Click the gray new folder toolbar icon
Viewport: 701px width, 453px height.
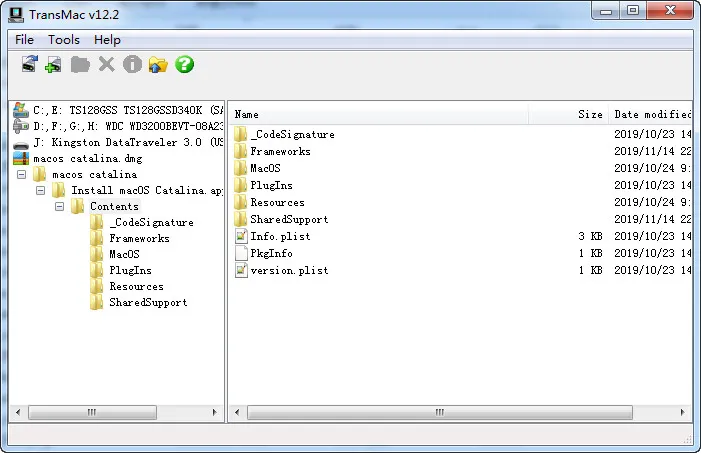80,64
